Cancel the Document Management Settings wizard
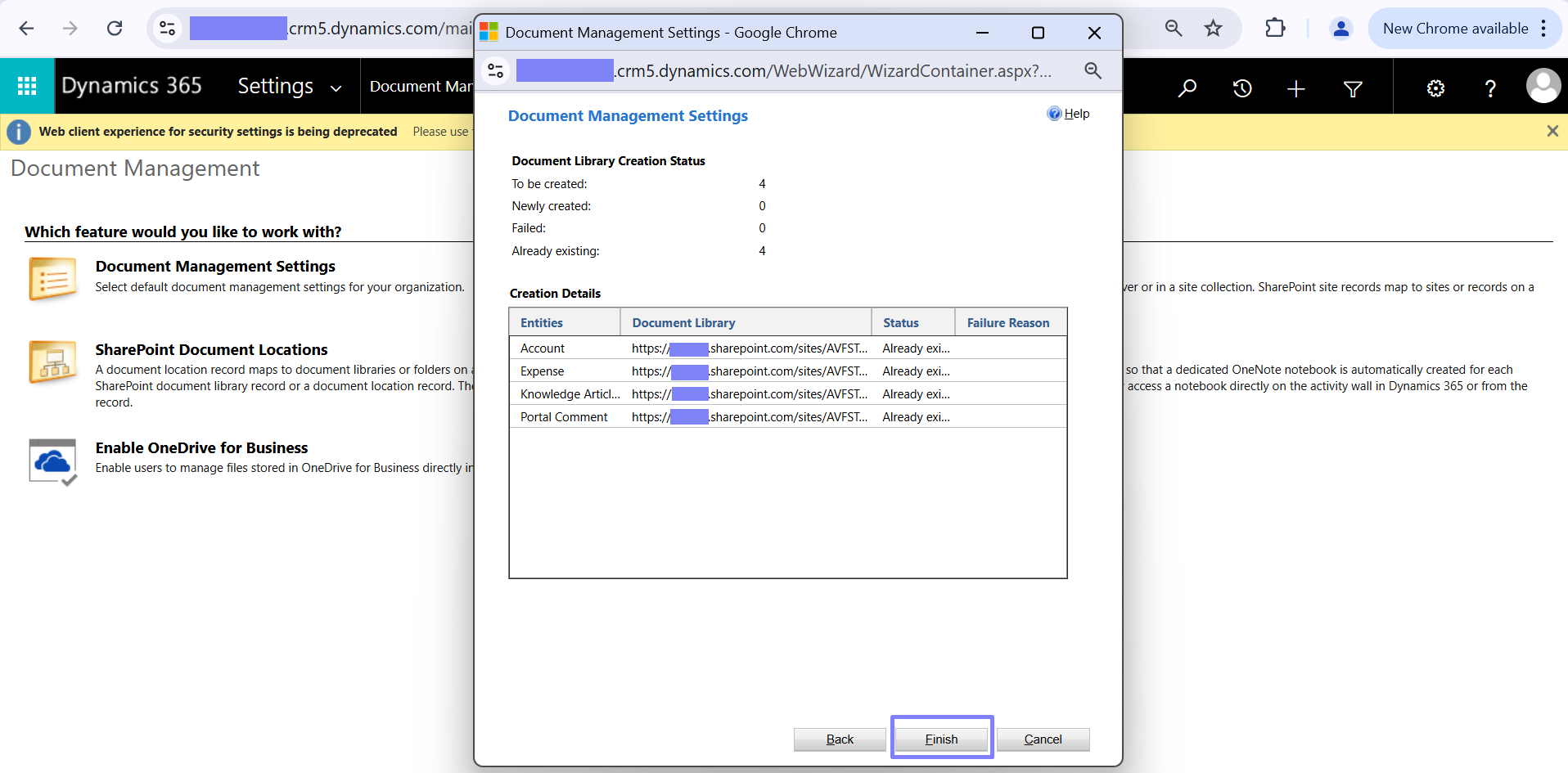Viewport: 1568px width, 773px height. pos(1043,739)
